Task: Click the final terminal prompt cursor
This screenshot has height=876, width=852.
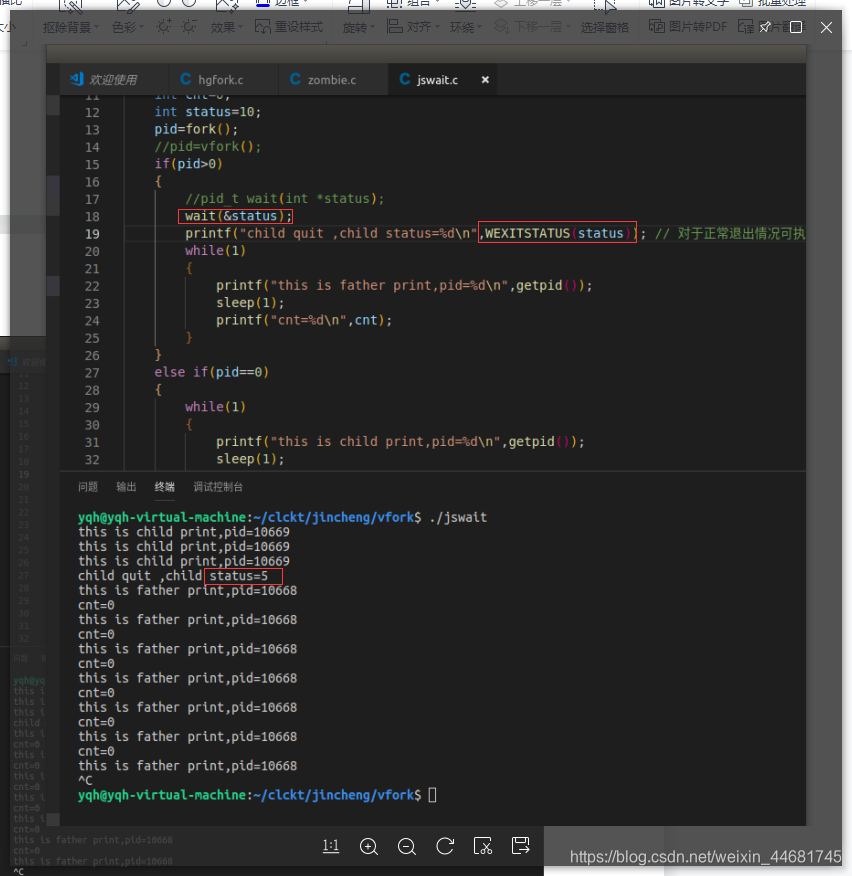Action: tap(432, 794)
